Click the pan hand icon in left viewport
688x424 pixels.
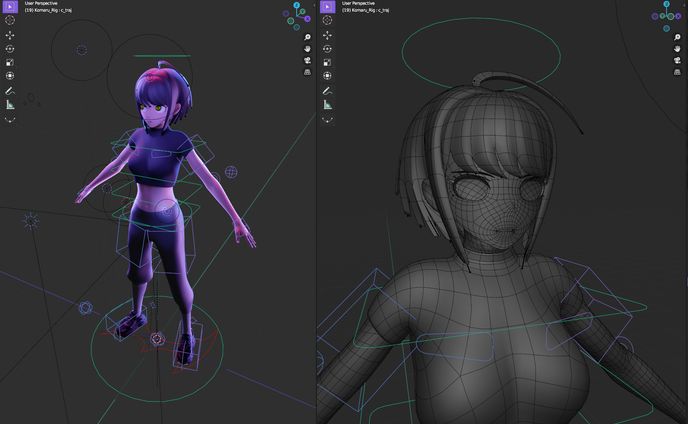pos(307,48)
